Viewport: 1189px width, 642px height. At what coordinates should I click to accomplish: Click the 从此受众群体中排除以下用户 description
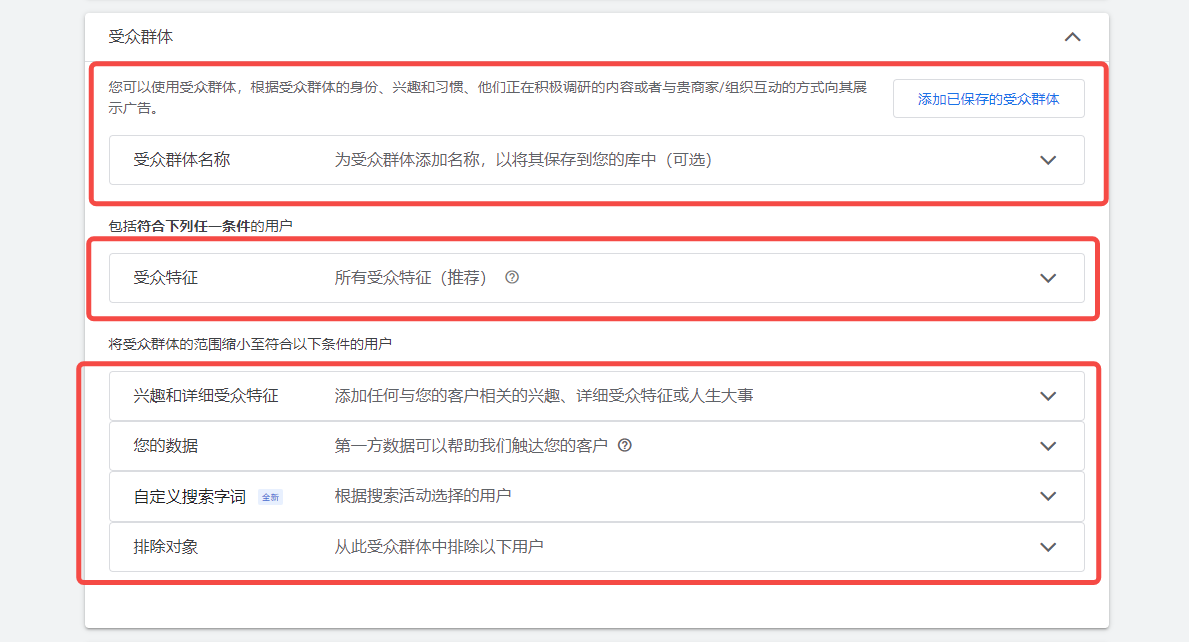[x=439, y=547]
